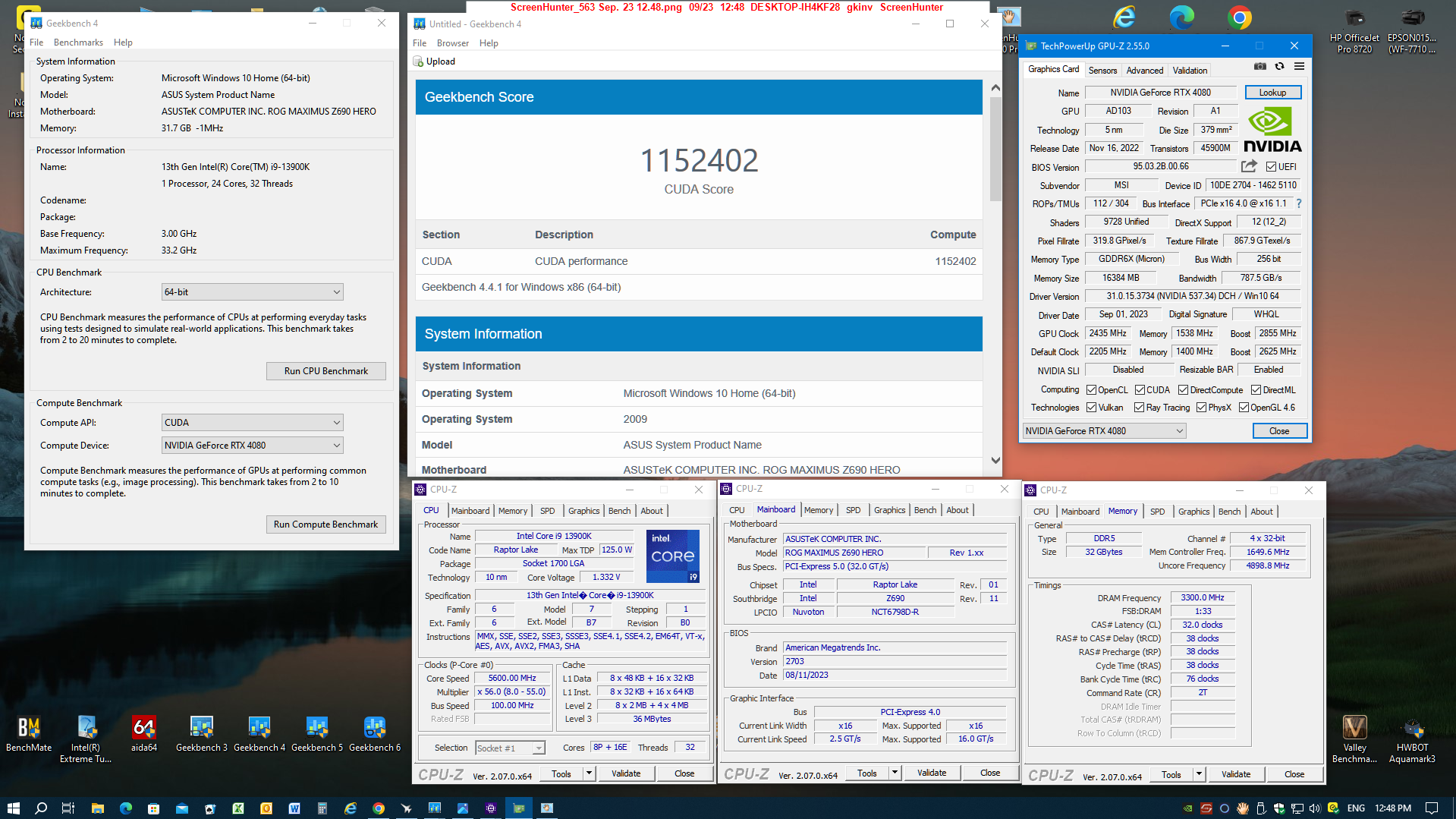The height and width of the screenshot is (819, 1456).
Task: Toggle the Ray Tracing checkbox
Action: tap(1139, 408)
